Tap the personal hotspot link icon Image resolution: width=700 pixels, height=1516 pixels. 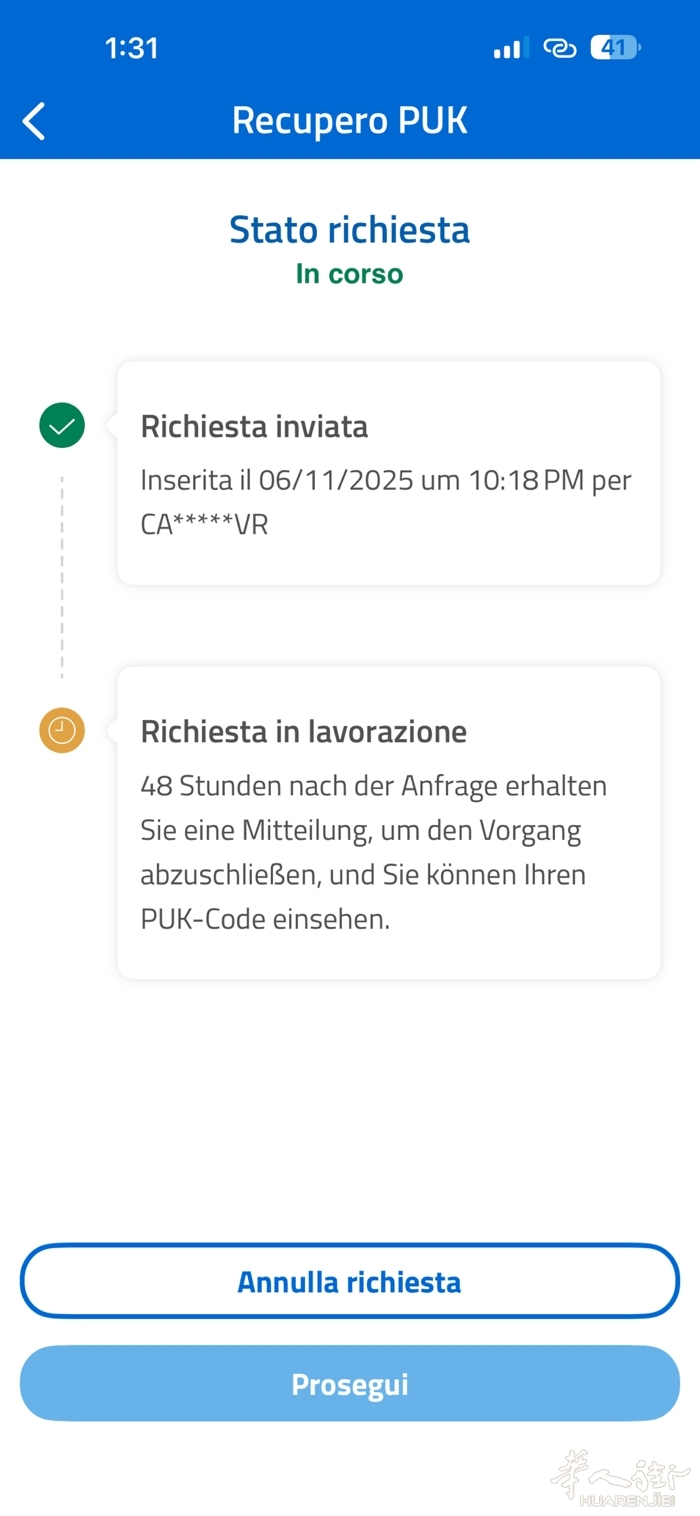(x=559, y=48)
